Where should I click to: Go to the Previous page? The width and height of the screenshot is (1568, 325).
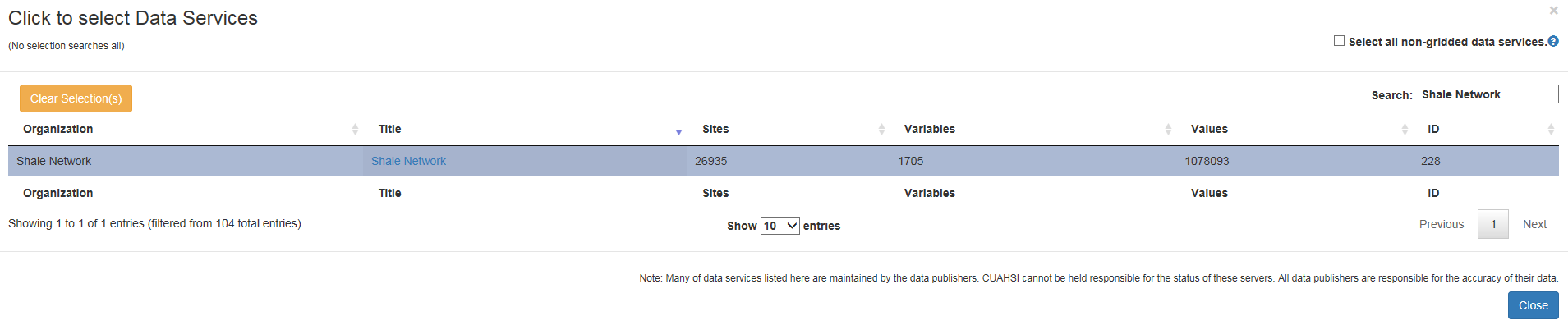point(1442,224)
